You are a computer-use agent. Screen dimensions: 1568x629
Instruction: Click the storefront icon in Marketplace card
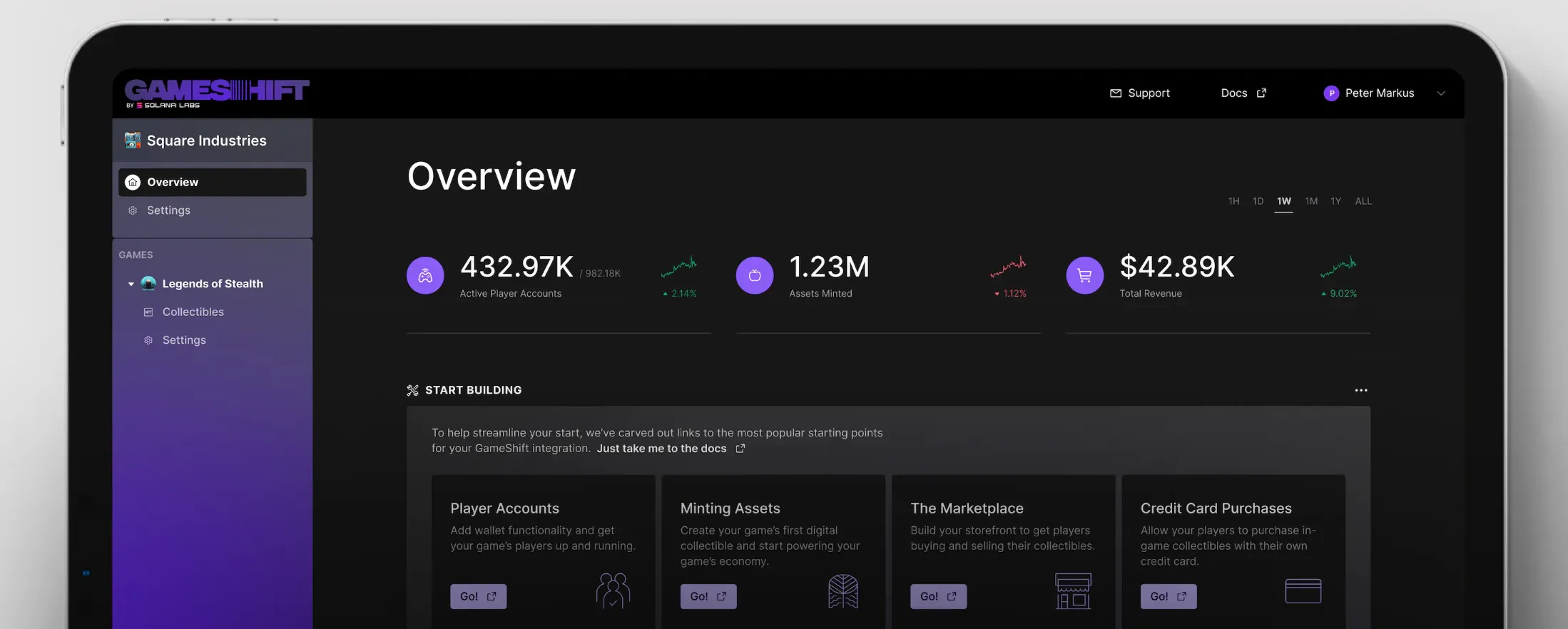tap(1073, 591)
